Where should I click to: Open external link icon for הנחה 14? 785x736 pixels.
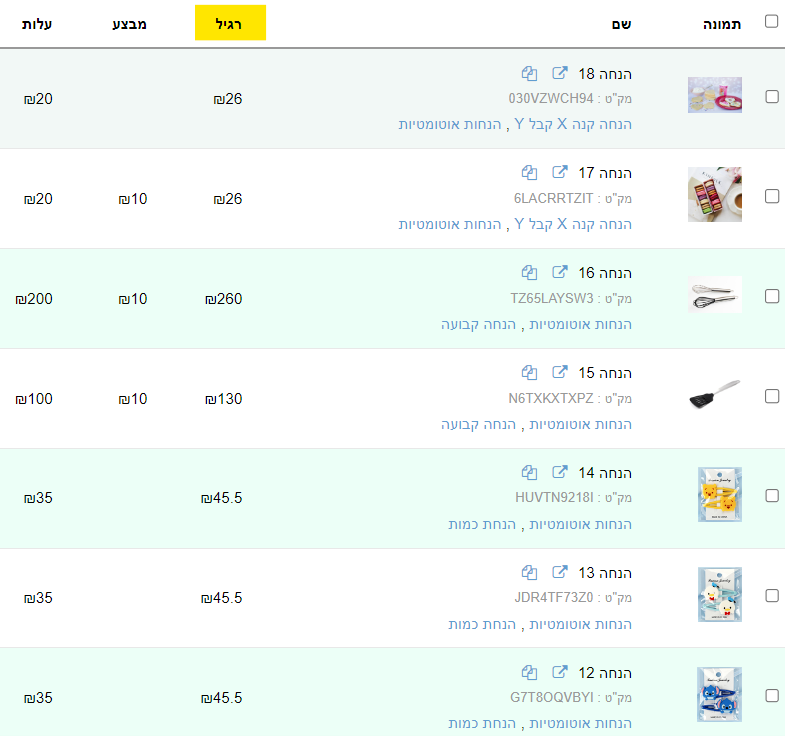coord(561,473)
